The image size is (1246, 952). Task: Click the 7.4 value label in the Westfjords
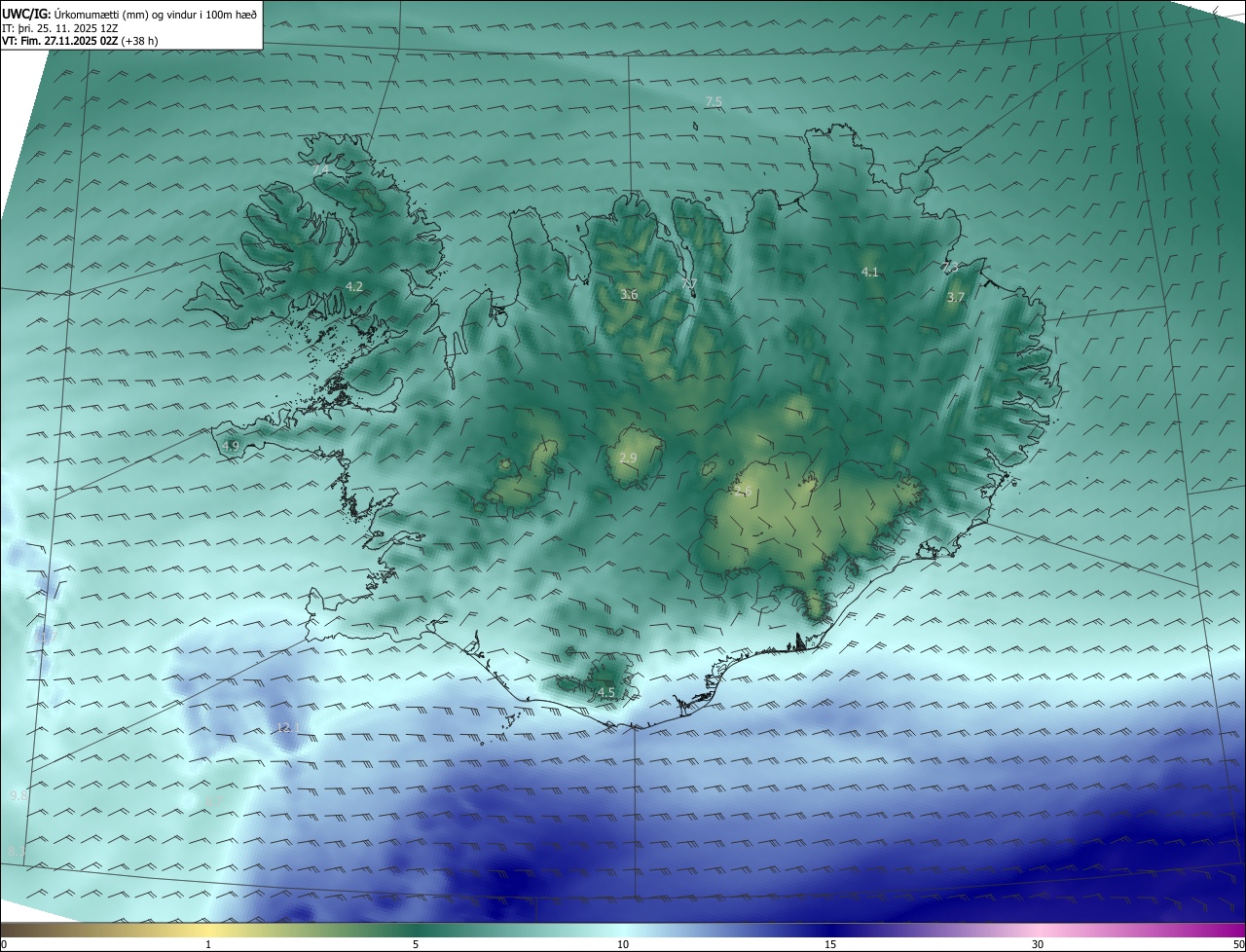321,170
